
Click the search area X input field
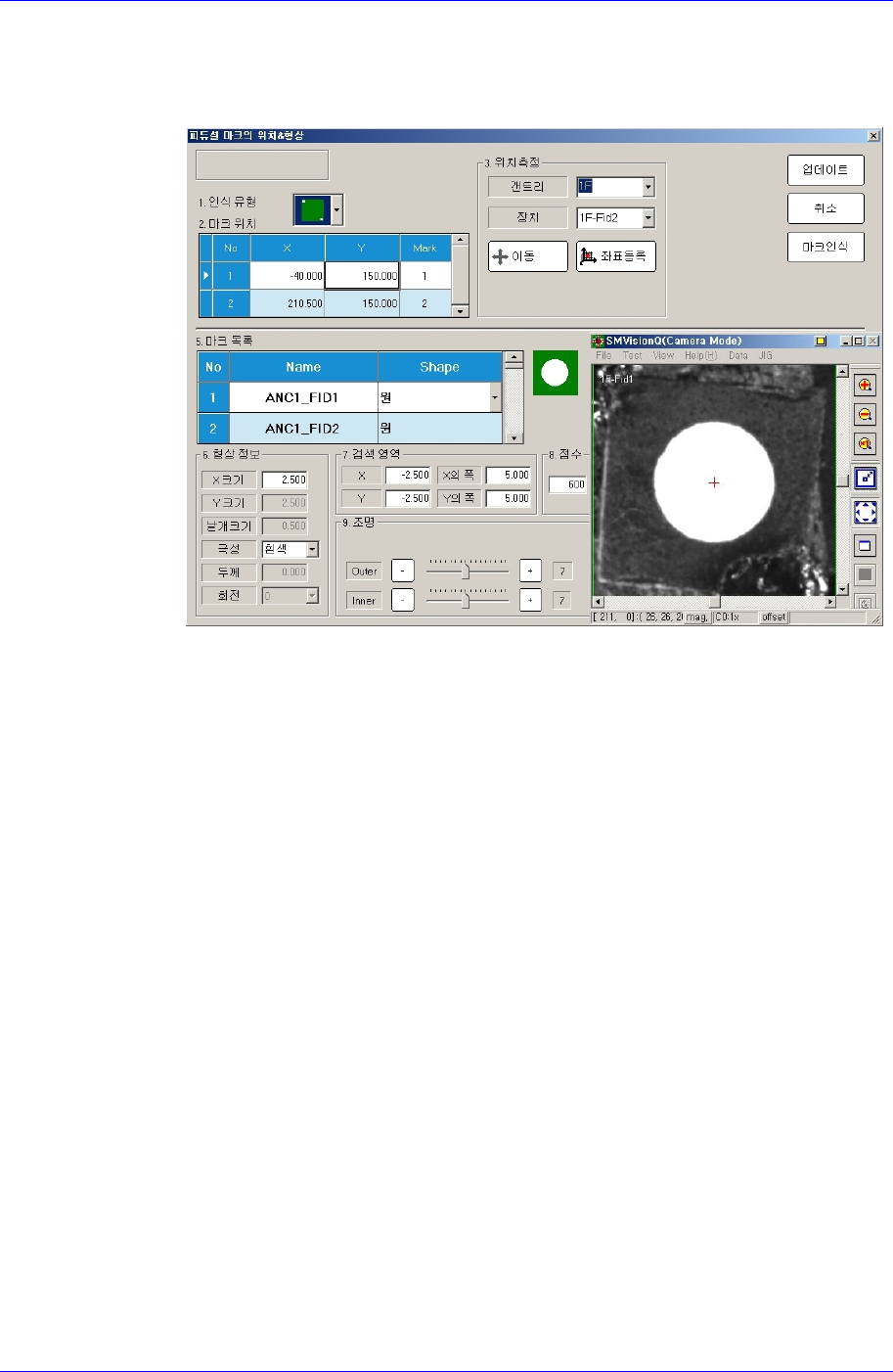click(408, 475)
